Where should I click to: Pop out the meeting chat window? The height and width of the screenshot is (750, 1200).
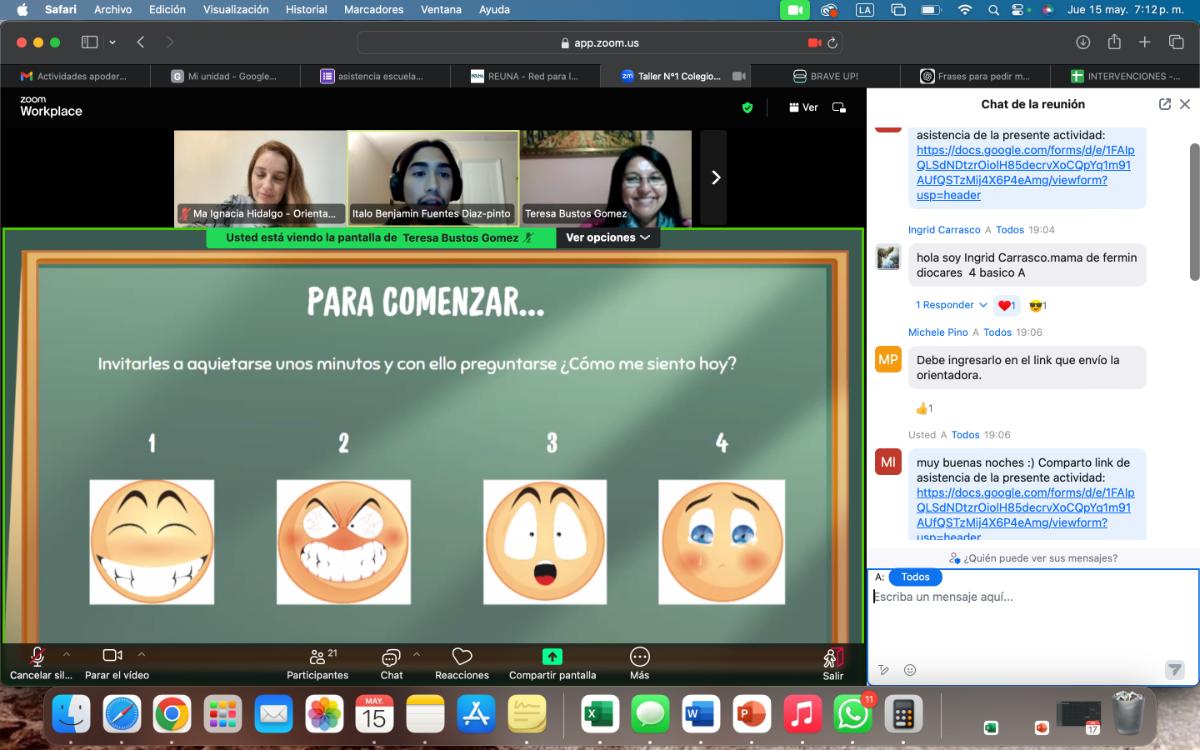[1165, 104]
